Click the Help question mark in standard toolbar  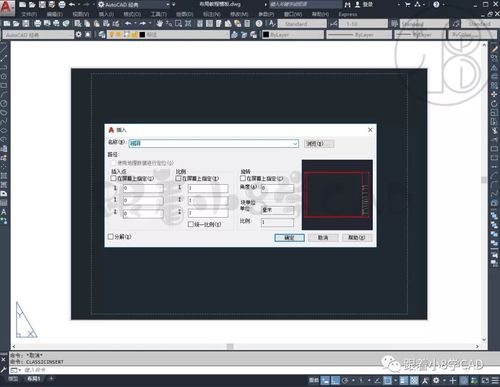tap(259, 24)
